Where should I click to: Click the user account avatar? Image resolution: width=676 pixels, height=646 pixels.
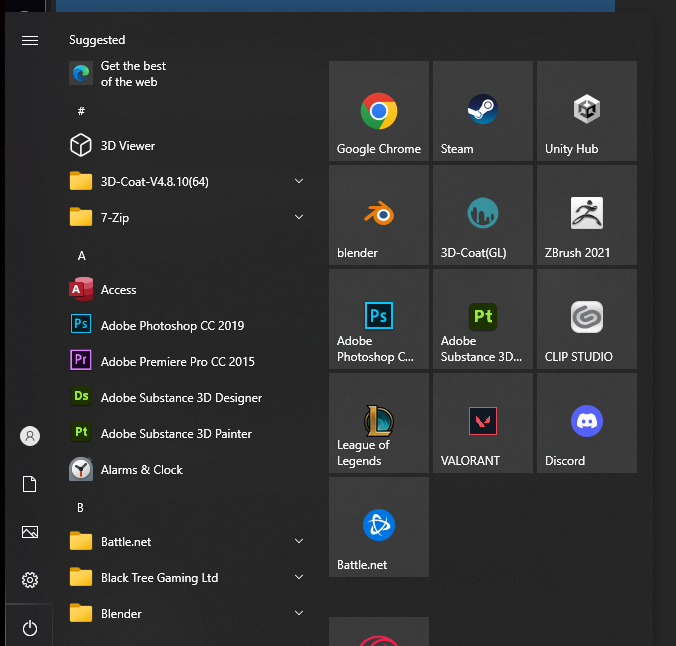(x=30, y=436)
